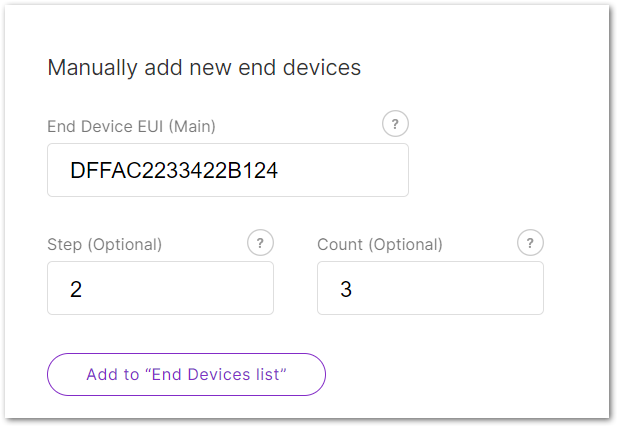
Task: Click the "Manually add new end devices" heading
Action: click(204, 67)
